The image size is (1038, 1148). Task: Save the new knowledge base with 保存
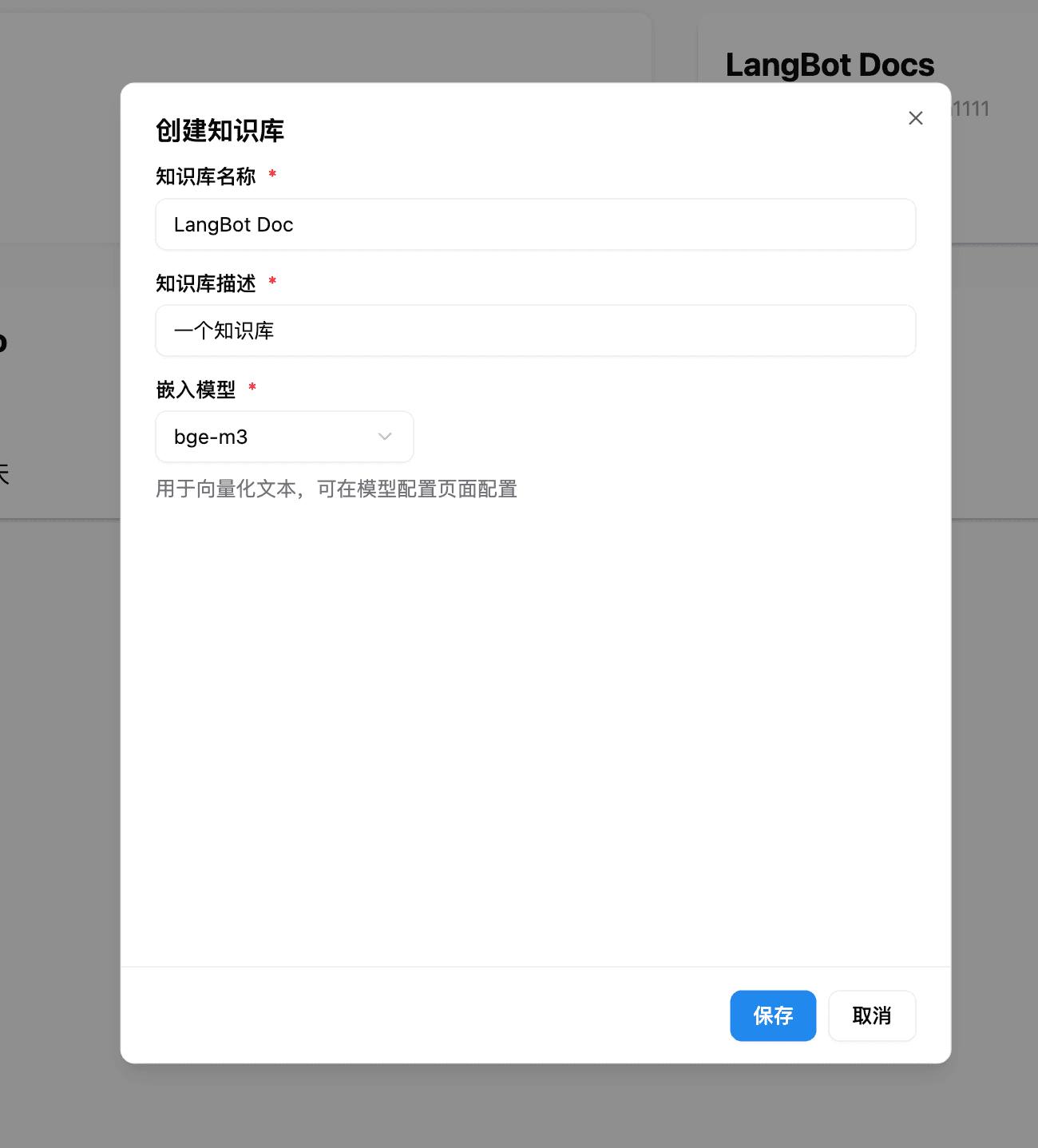[x=772, y=1015]
